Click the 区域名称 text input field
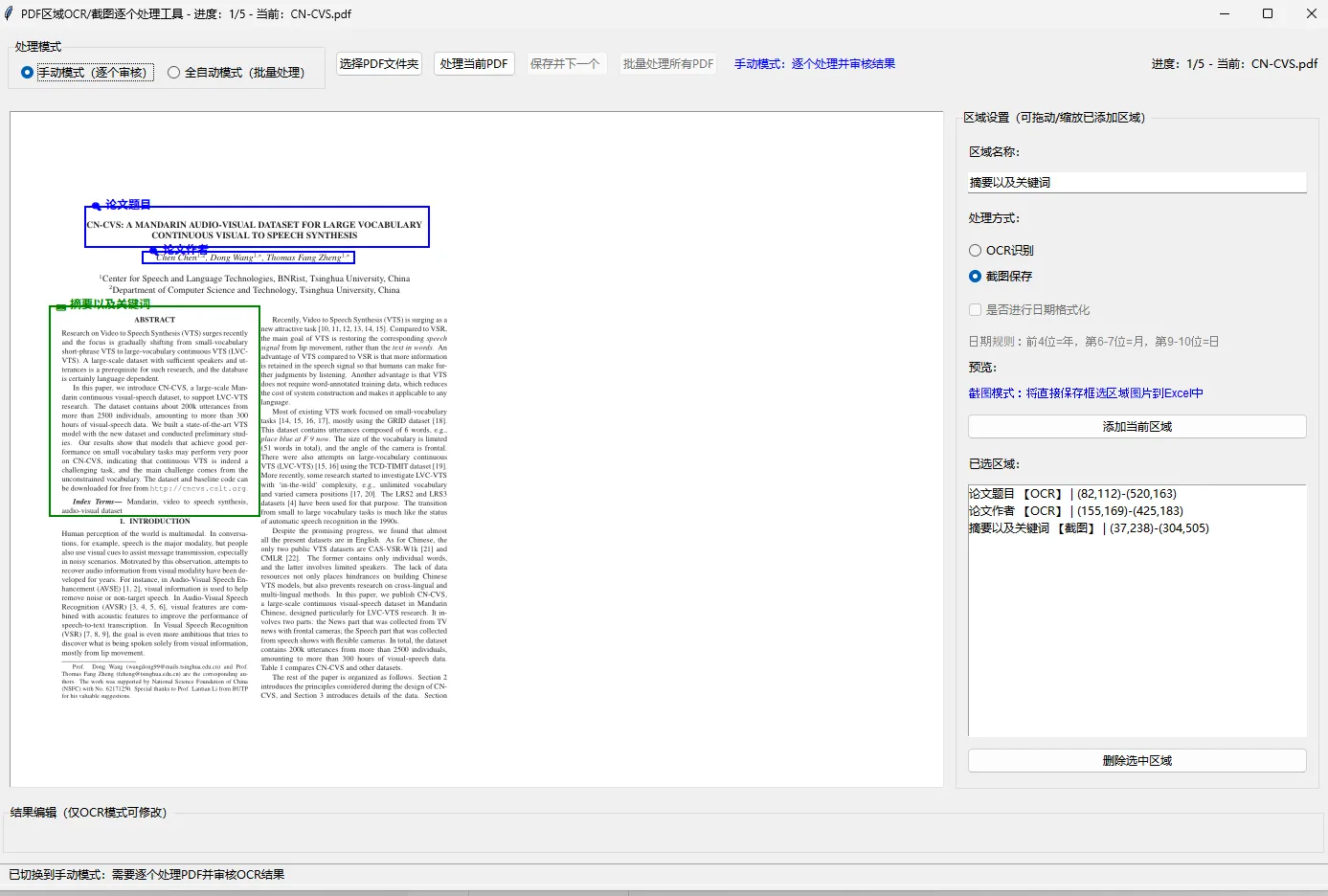 [1136, 182]
